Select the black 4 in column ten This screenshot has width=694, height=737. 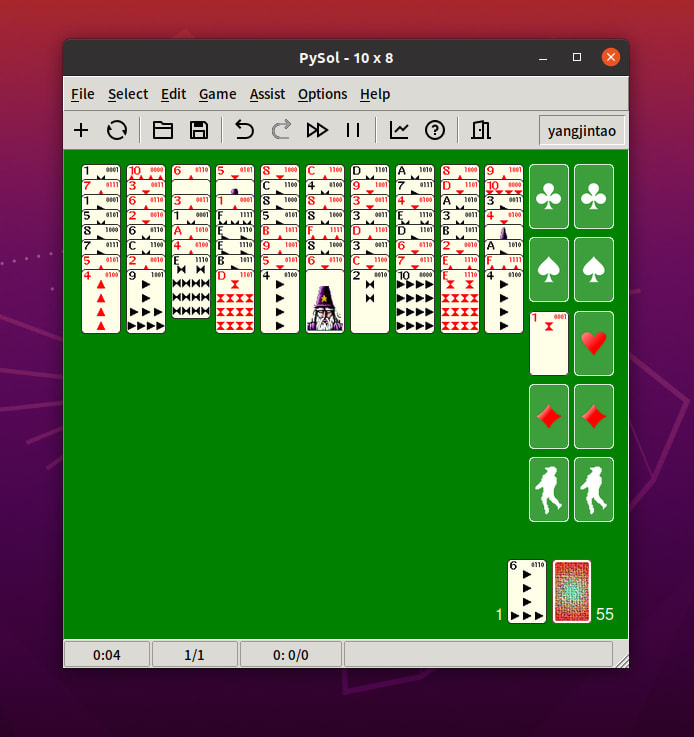(504, 302)
